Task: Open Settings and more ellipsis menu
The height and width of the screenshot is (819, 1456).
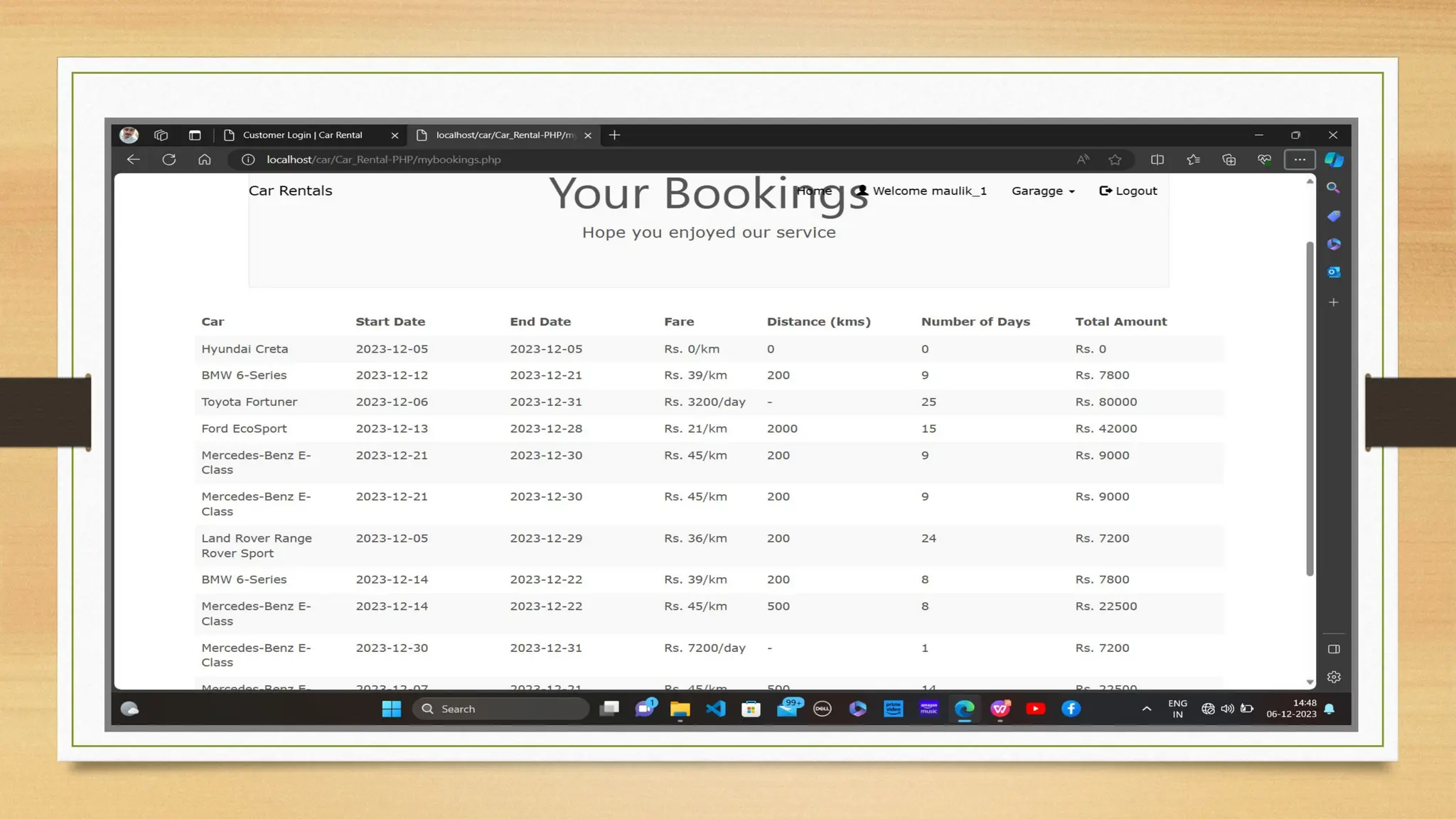Action: (x=1300, y=159)
